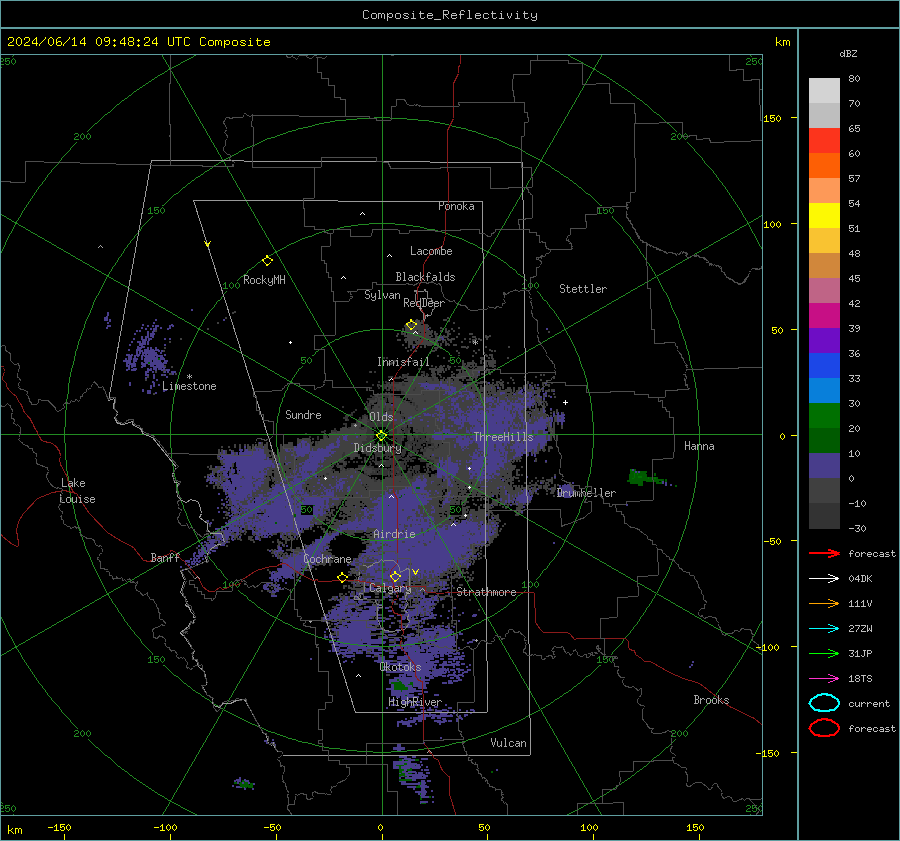
Task: Click the ThreeHills label
Action: click(x=503, y=437)
